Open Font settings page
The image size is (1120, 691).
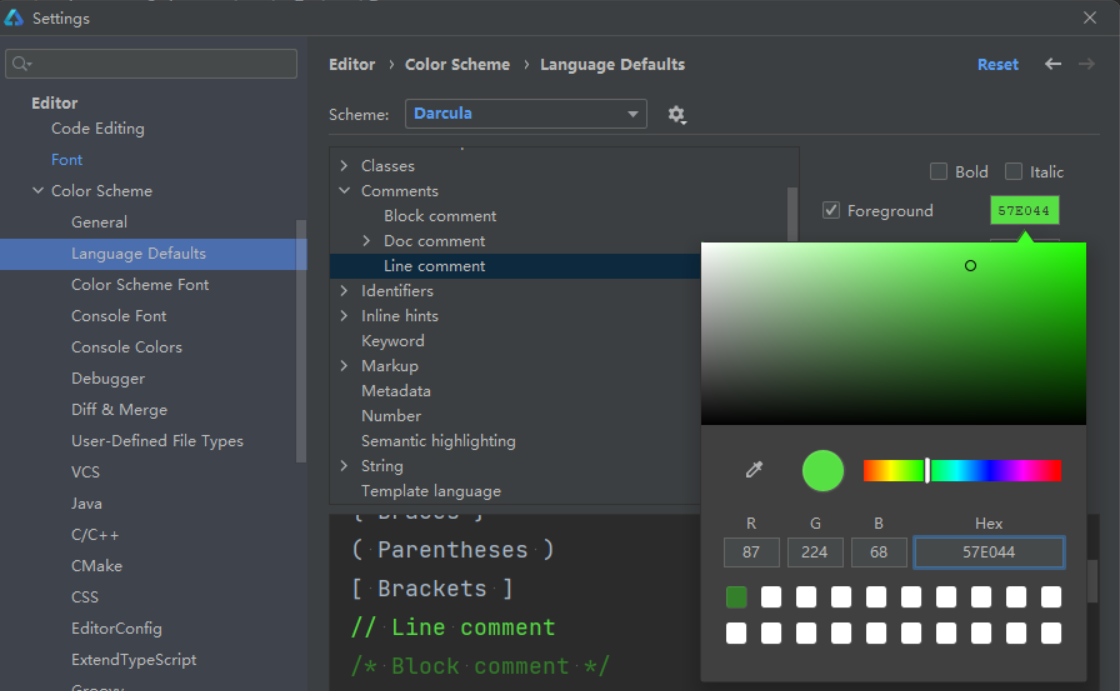(x=66, y=160)
